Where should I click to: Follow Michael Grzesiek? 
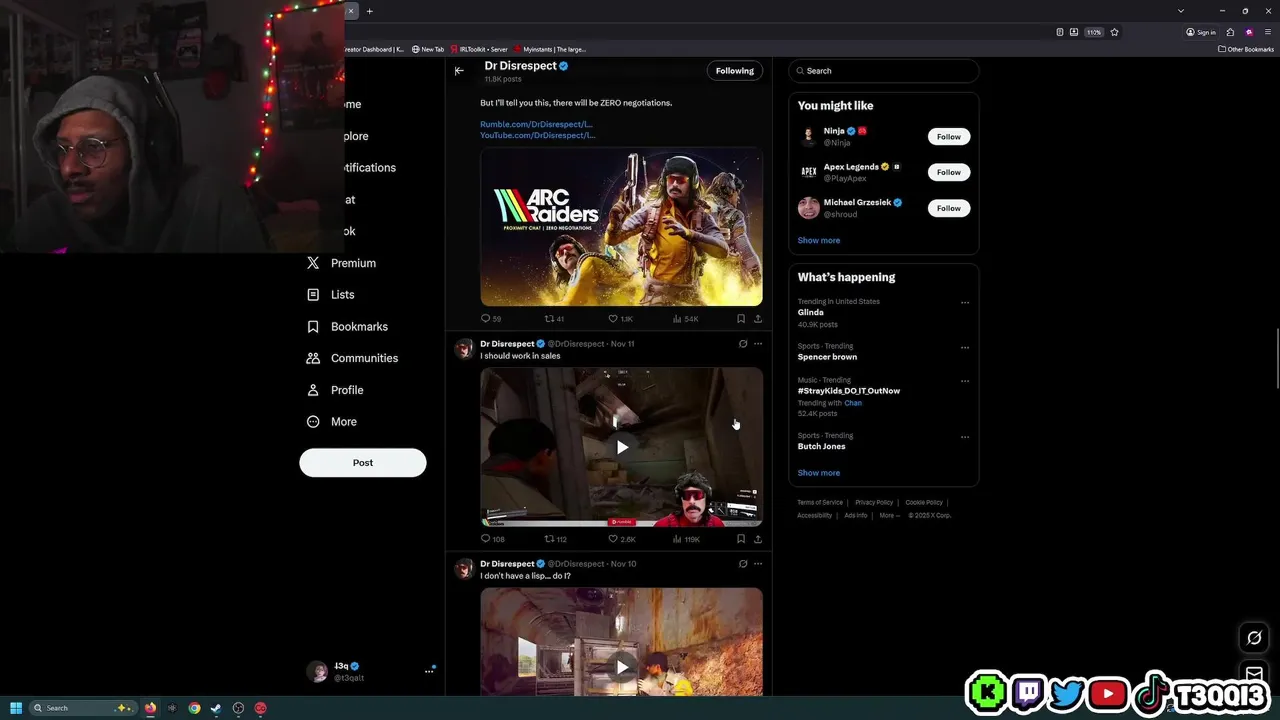pyautogui.click(x=948, y=208)
